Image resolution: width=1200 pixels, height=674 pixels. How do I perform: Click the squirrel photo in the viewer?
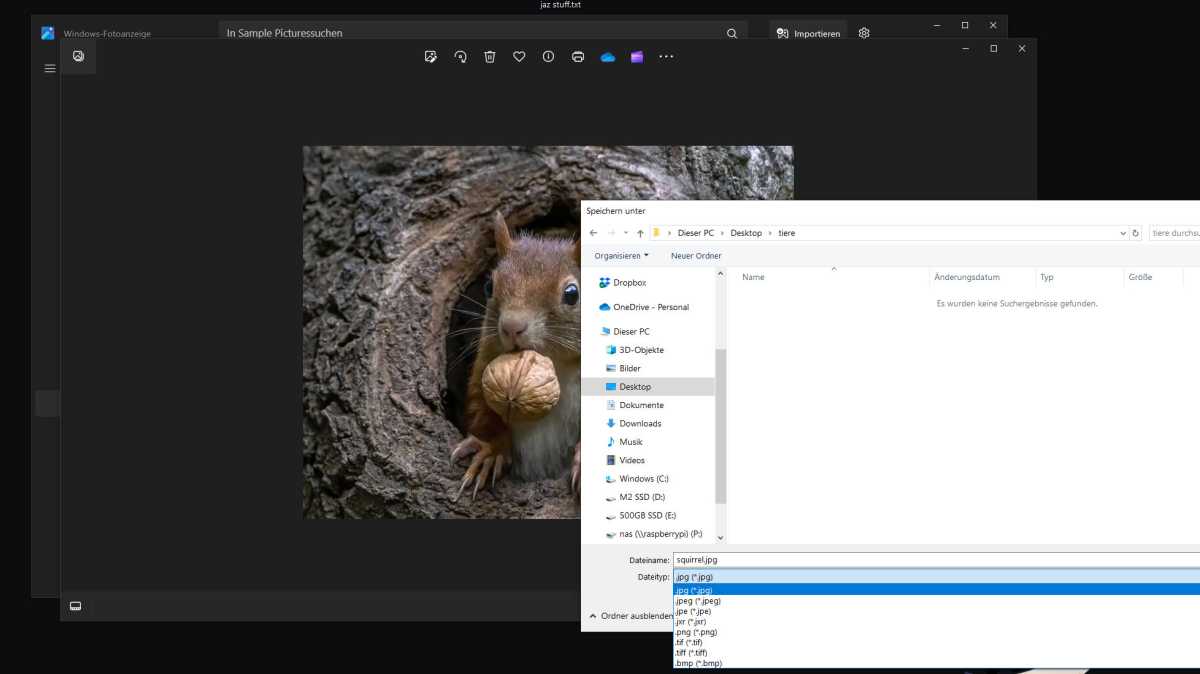coord(548,332)
